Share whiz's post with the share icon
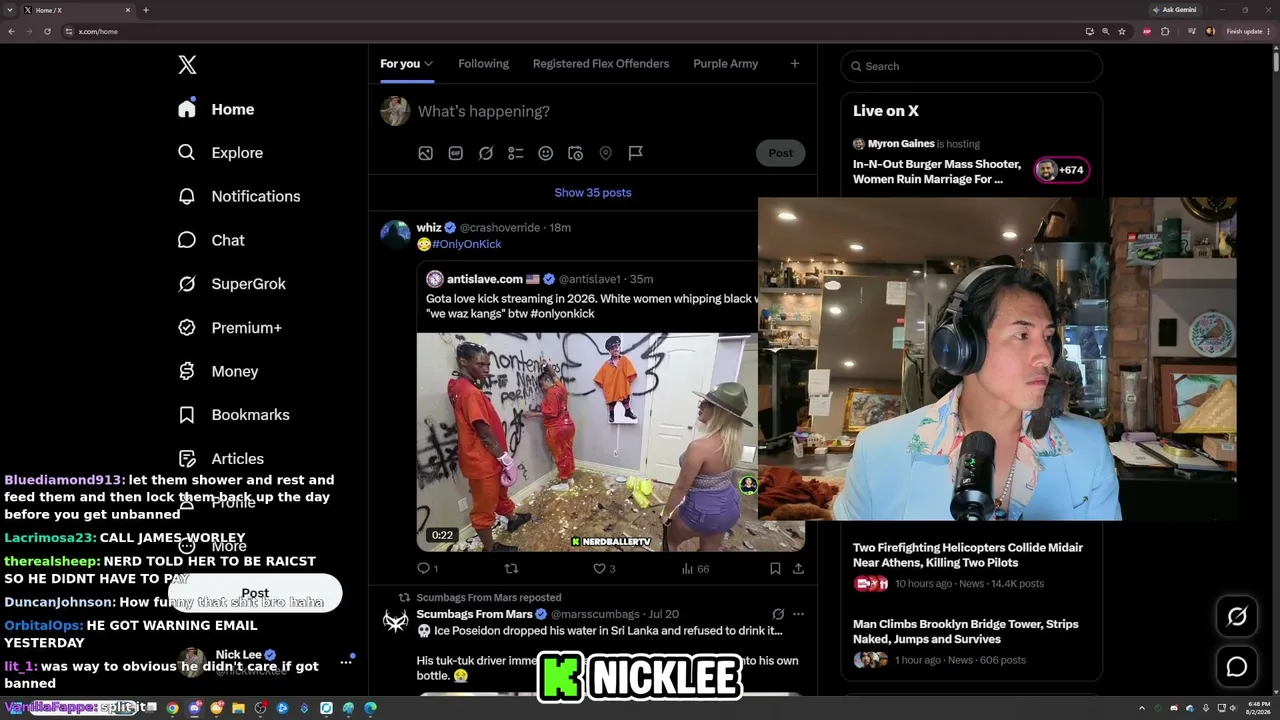The image size is (1280, 720). coord(798,569)
